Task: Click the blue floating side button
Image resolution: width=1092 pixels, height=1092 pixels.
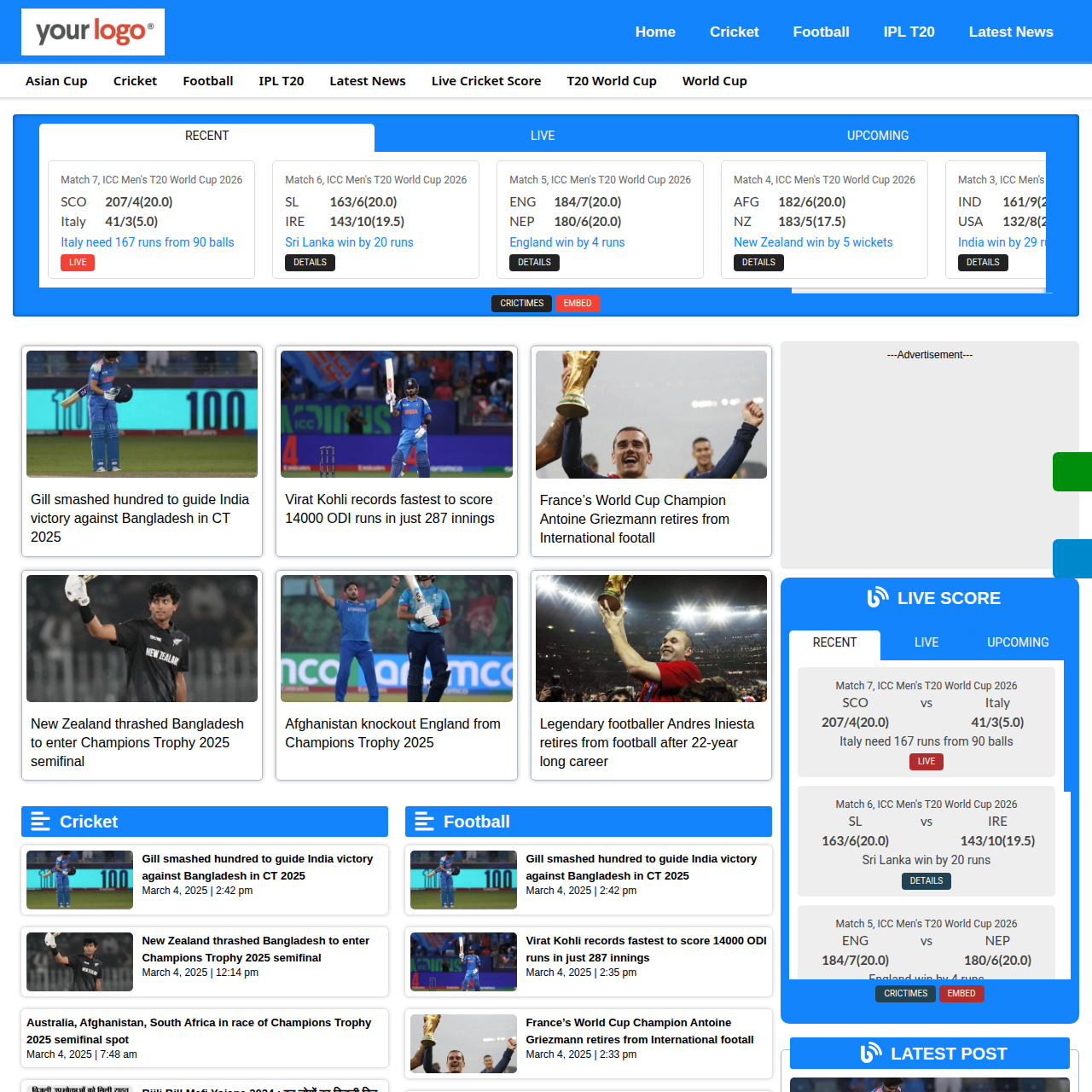Action: click(x=1072, y=559)
